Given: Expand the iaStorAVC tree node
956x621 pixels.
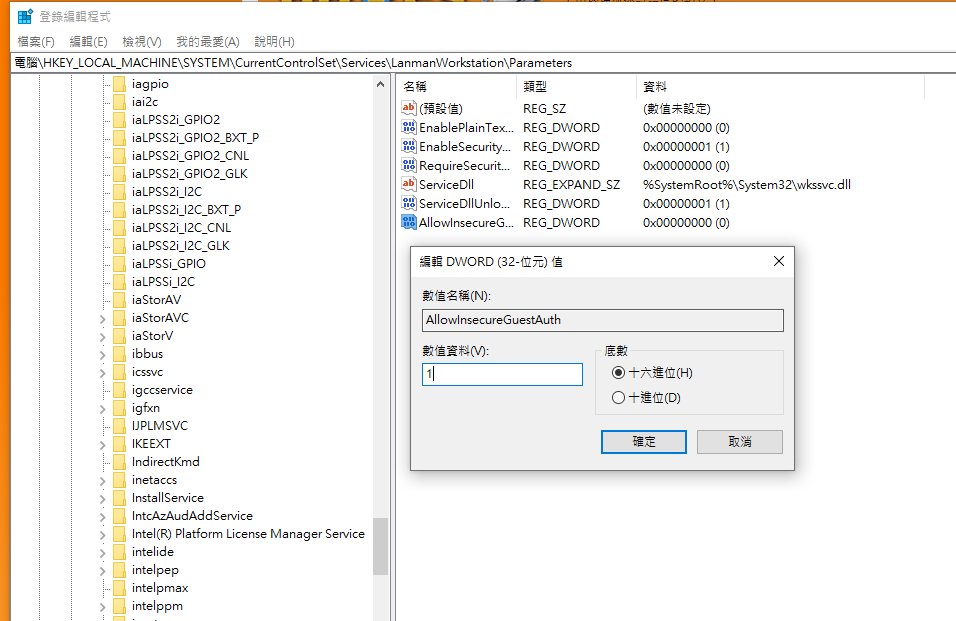Looking at the screenshot, I should [103, 317].
